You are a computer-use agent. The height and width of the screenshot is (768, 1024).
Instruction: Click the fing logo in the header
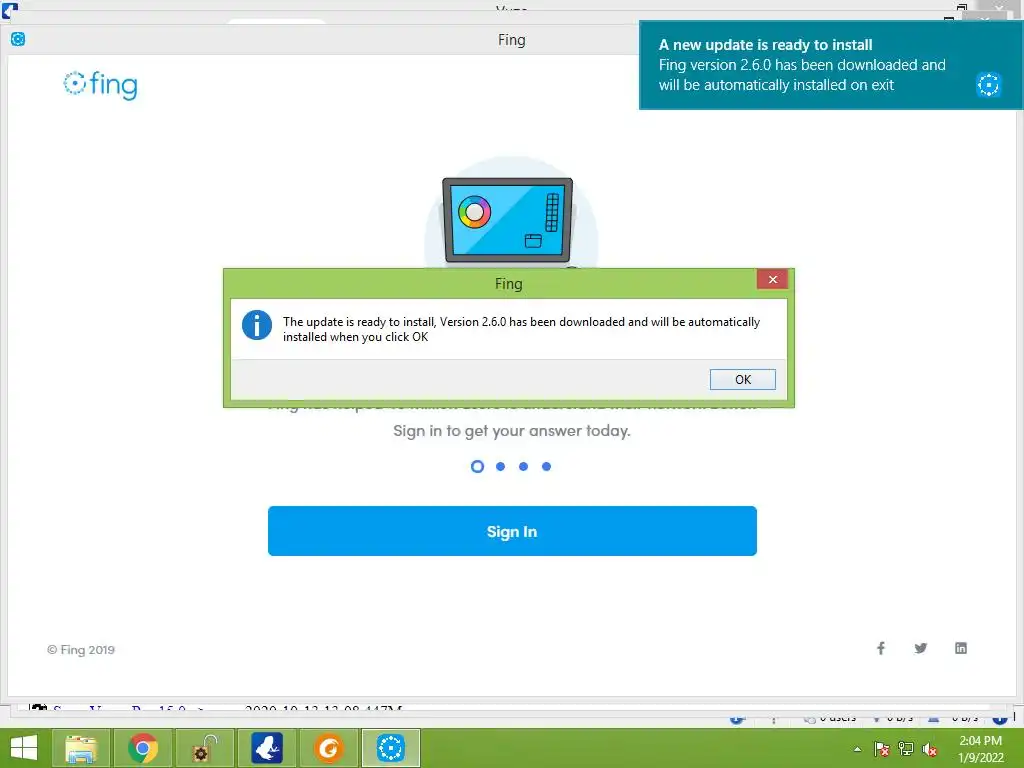point(101,85)
